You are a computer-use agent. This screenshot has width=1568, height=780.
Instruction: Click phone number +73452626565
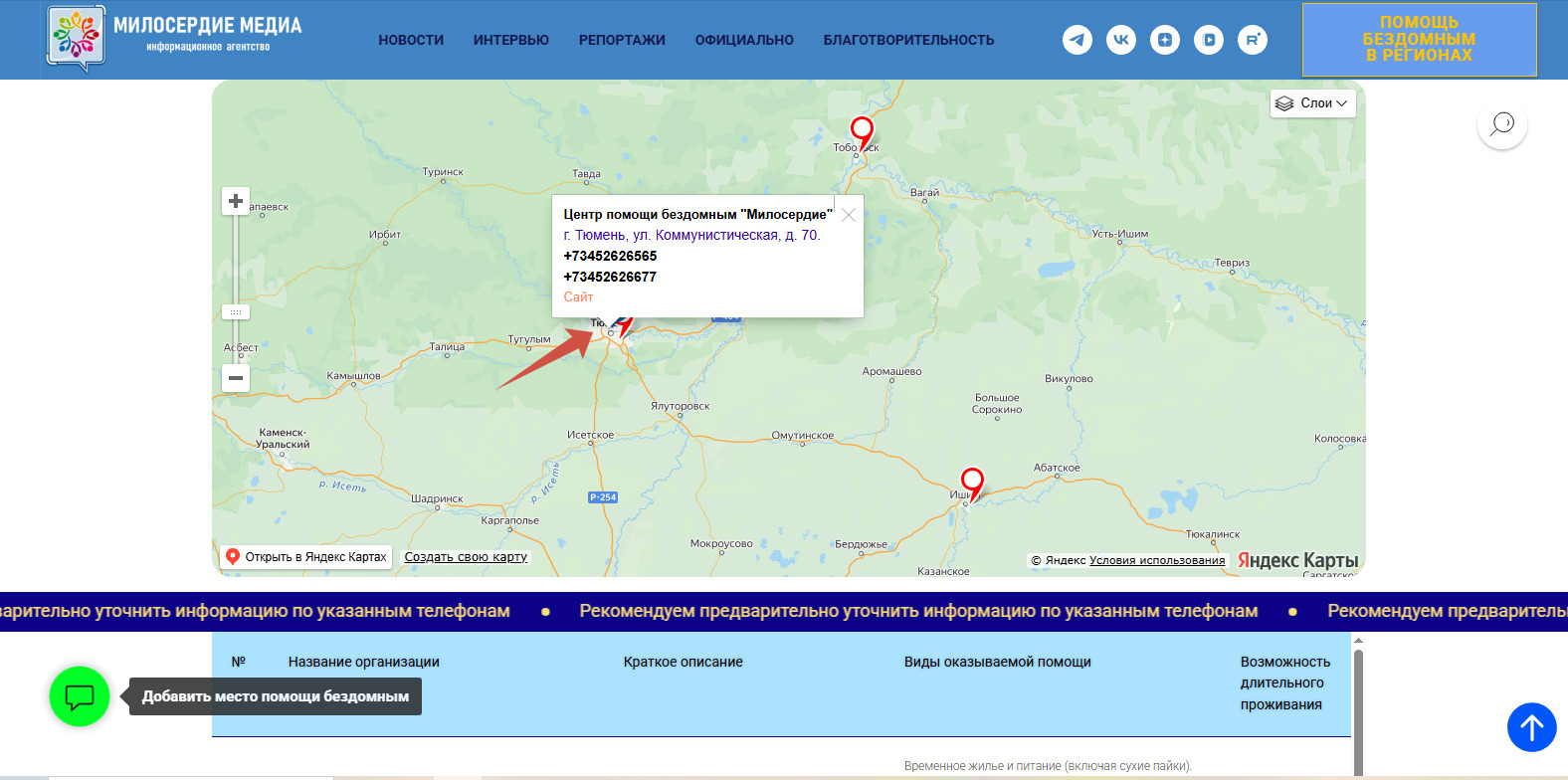click(x=610, y=257)
